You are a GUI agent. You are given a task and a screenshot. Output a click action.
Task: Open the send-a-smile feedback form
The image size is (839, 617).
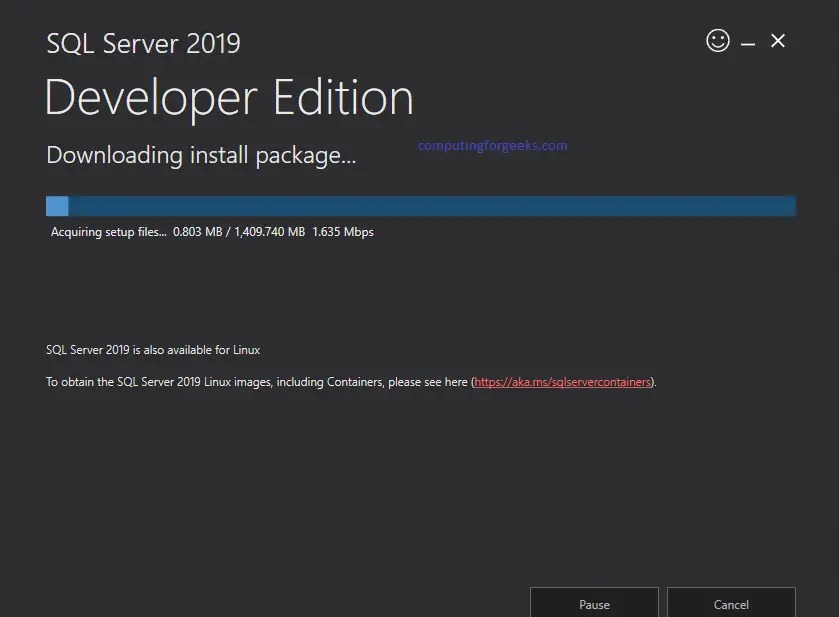pos(717,40)
